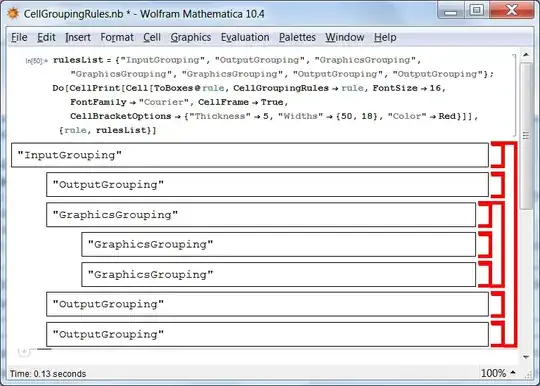The image size is (540, 386).
Task: Close the Mathematica window
Action: pos(512,11)
